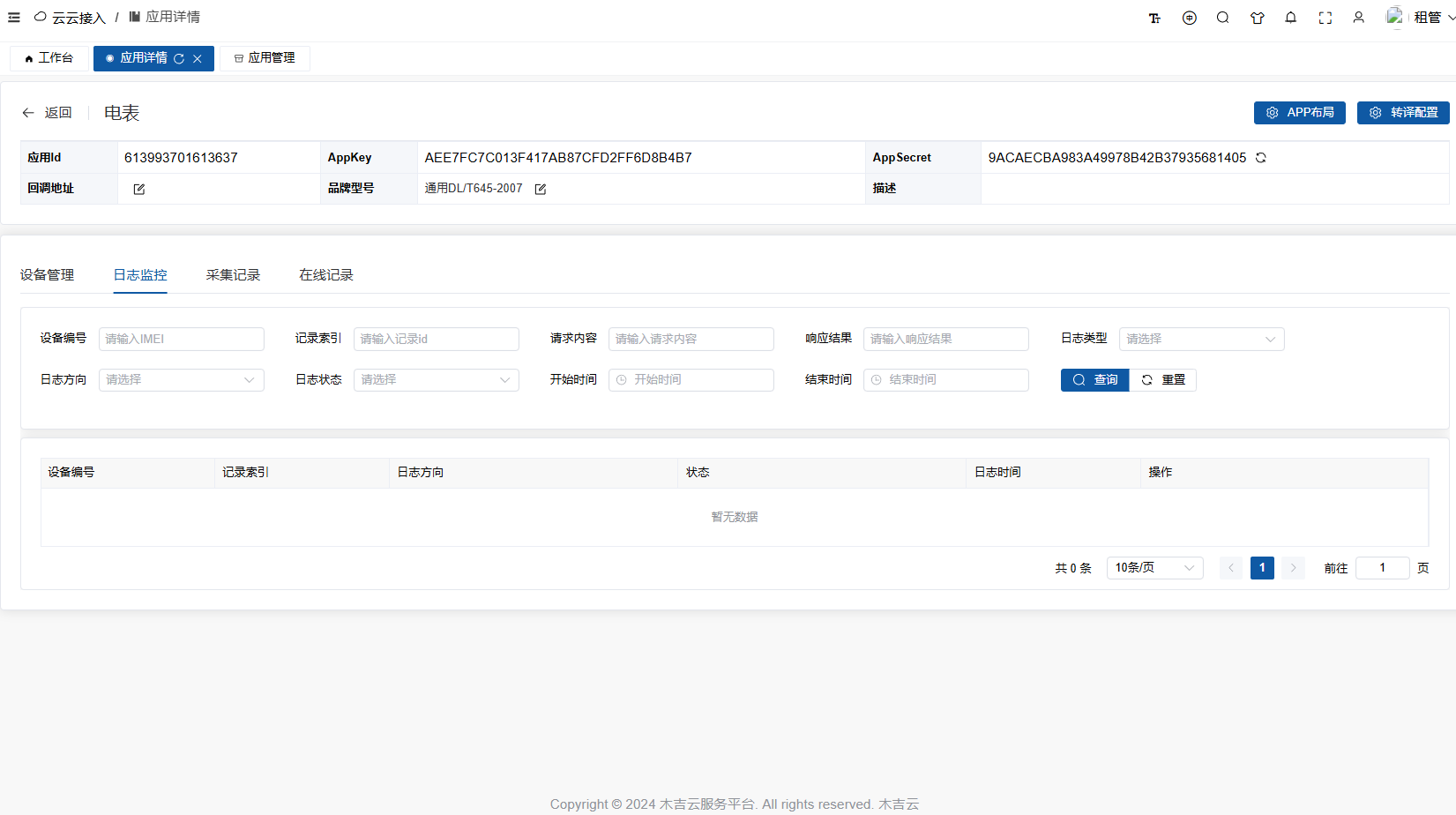Open the 日志状态 dropdown
The image size is (1456, 815).
[436, 380]
